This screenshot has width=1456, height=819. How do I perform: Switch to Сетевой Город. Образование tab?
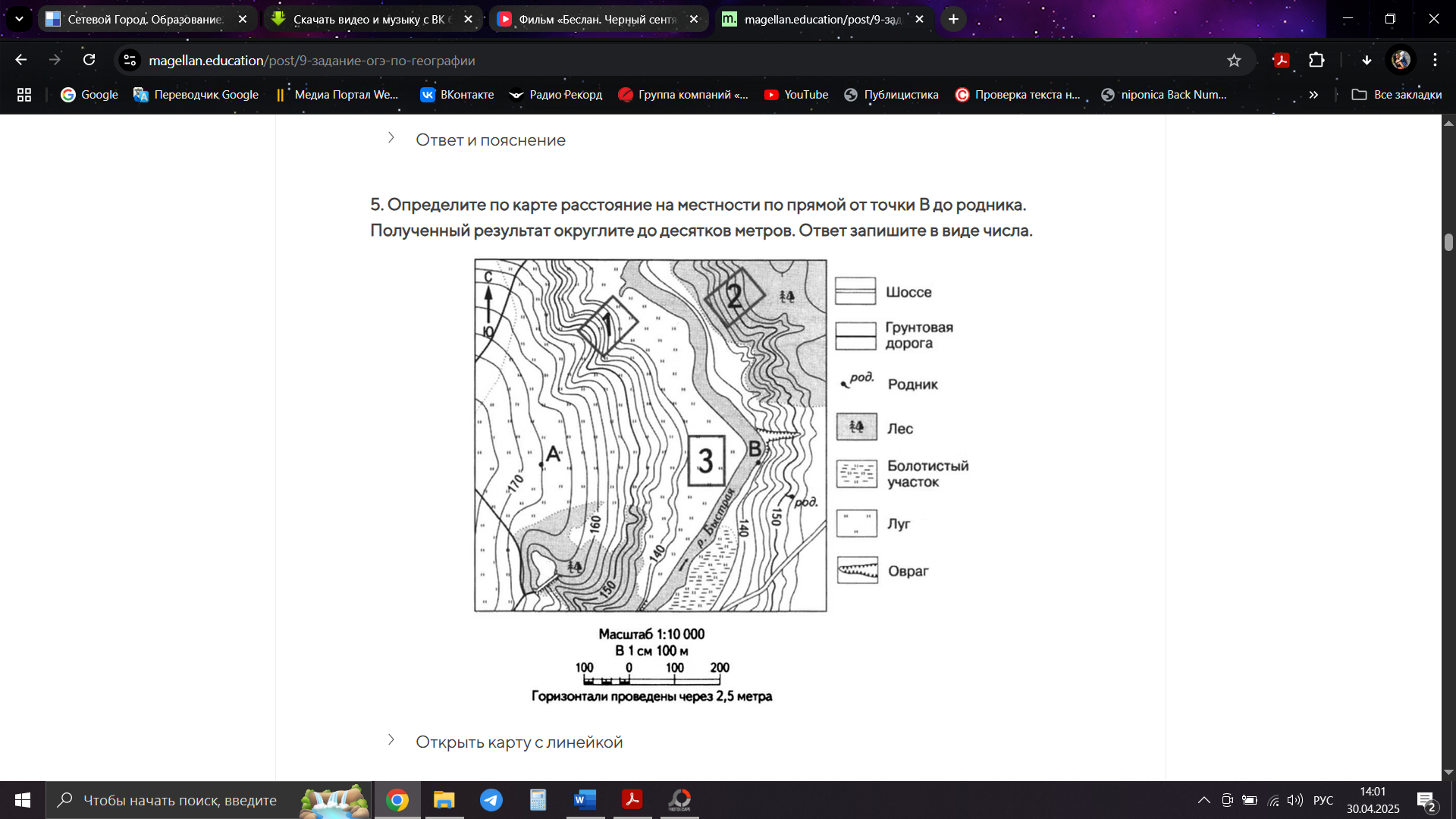146,19
